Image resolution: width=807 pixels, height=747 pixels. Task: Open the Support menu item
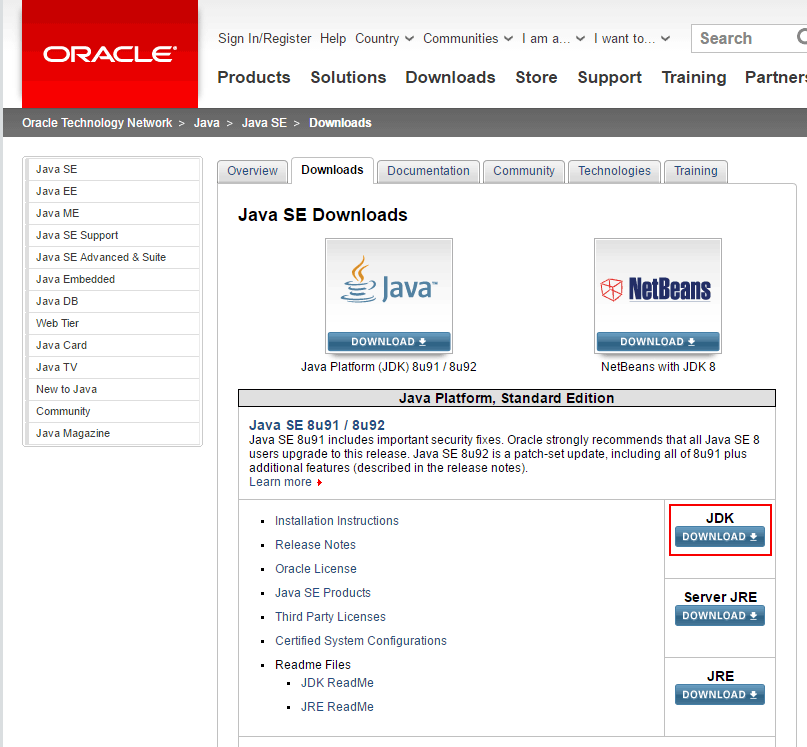point(609,77)
